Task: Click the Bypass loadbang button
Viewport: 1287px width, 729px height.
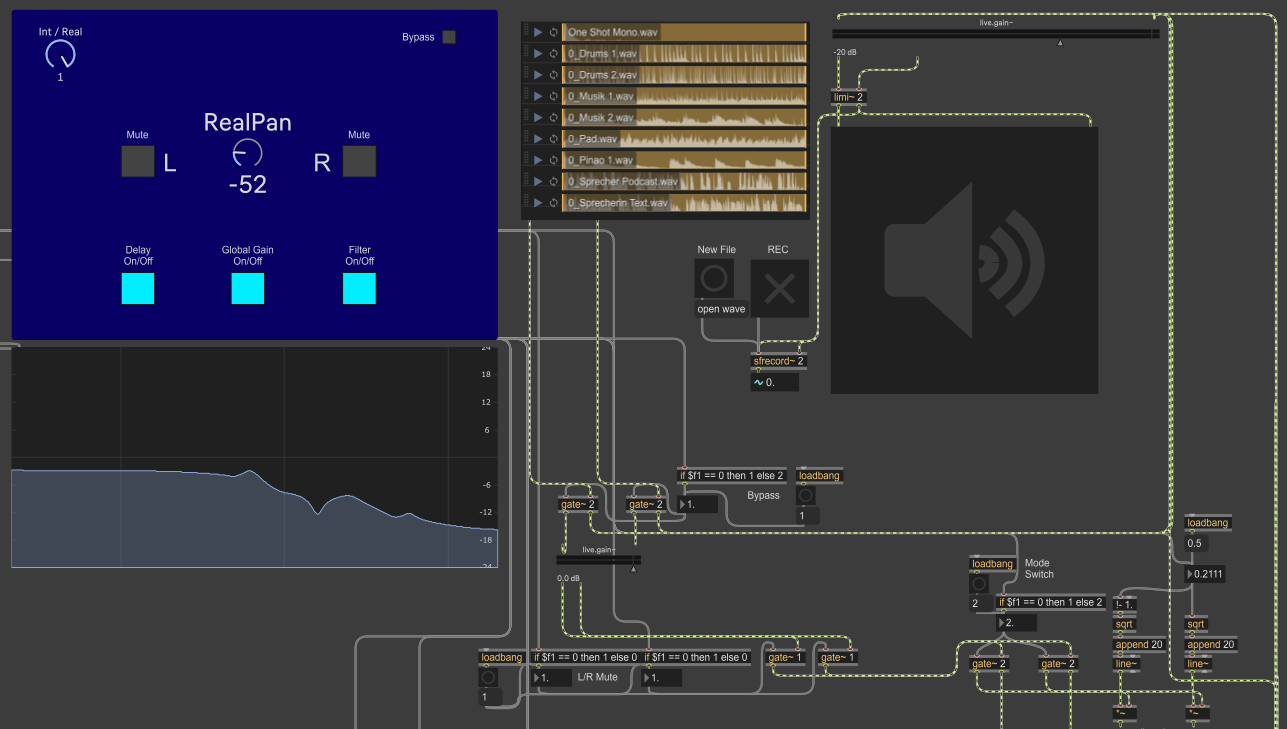Action: coord(806,496)
